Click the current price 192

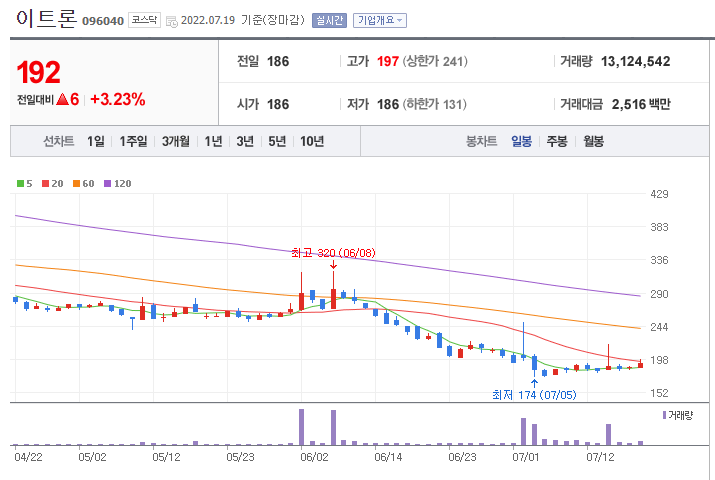[x=38, y=72]
